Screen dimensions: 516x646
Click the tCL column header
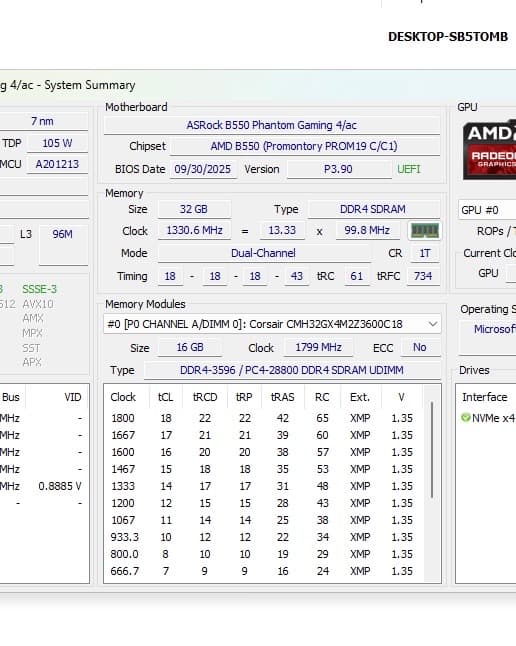[166, 397]
